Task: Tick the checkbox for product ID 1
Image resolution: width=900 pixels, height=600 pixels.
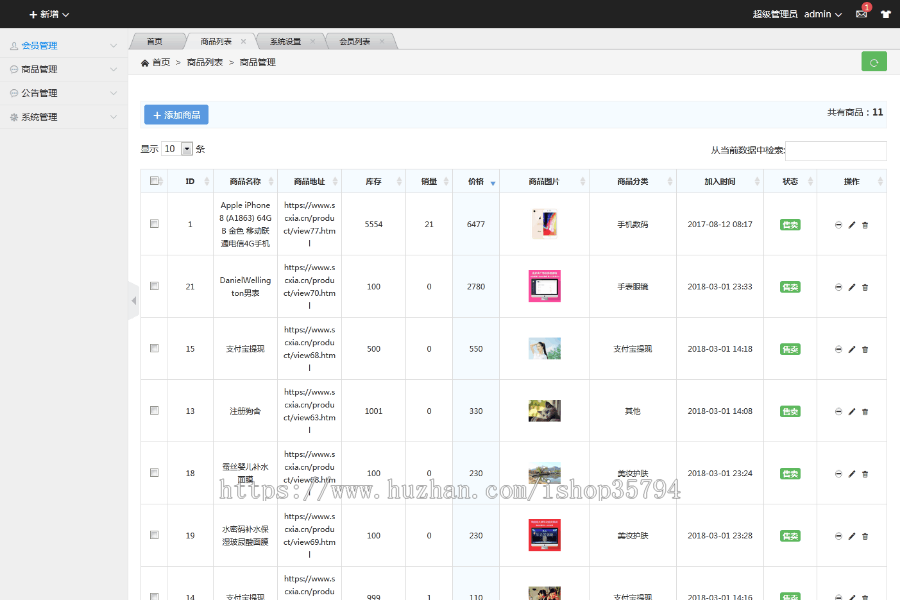Action: (x=154, y=224)
